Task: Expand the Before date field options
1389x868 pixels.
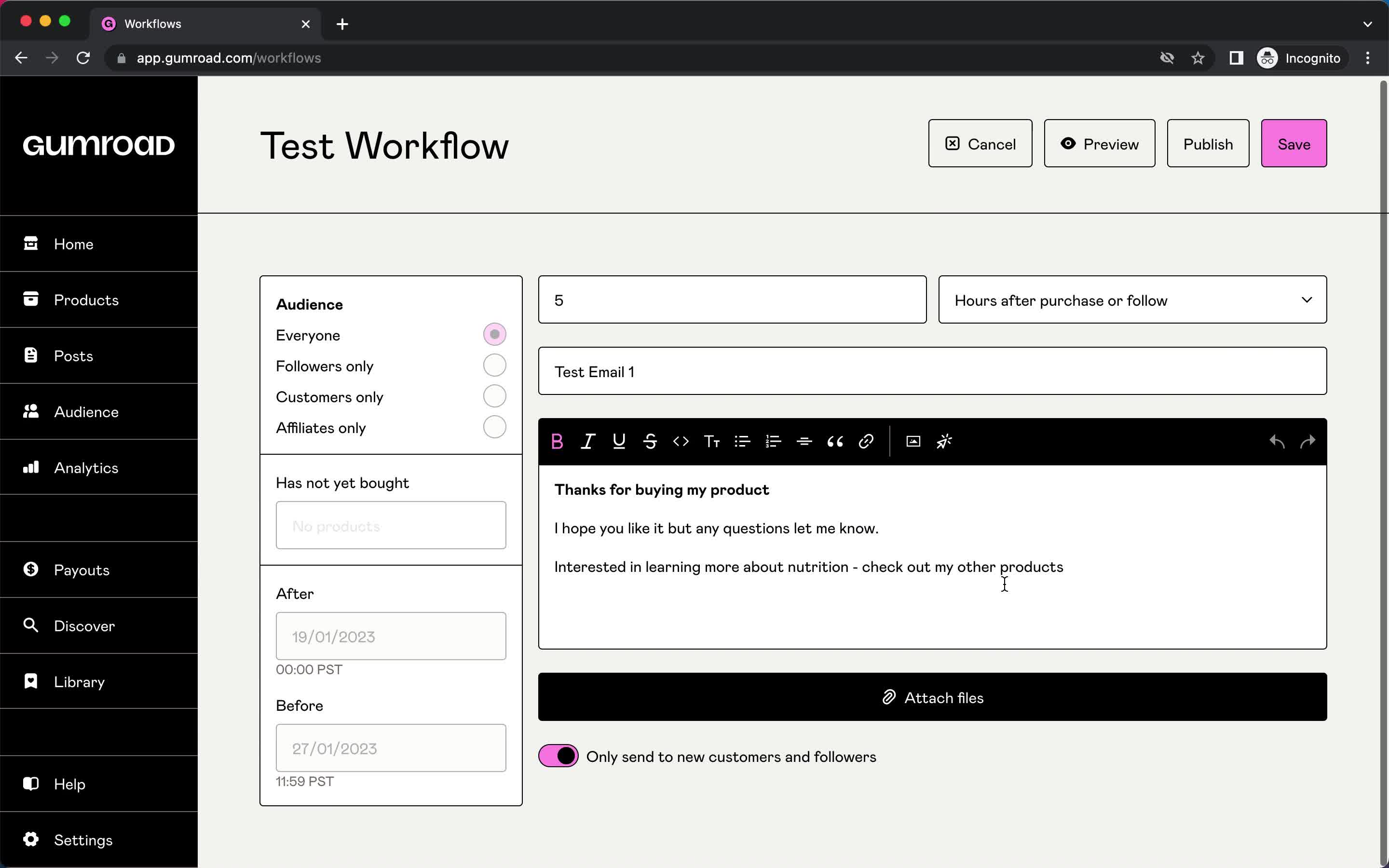Action: (390, 748)
